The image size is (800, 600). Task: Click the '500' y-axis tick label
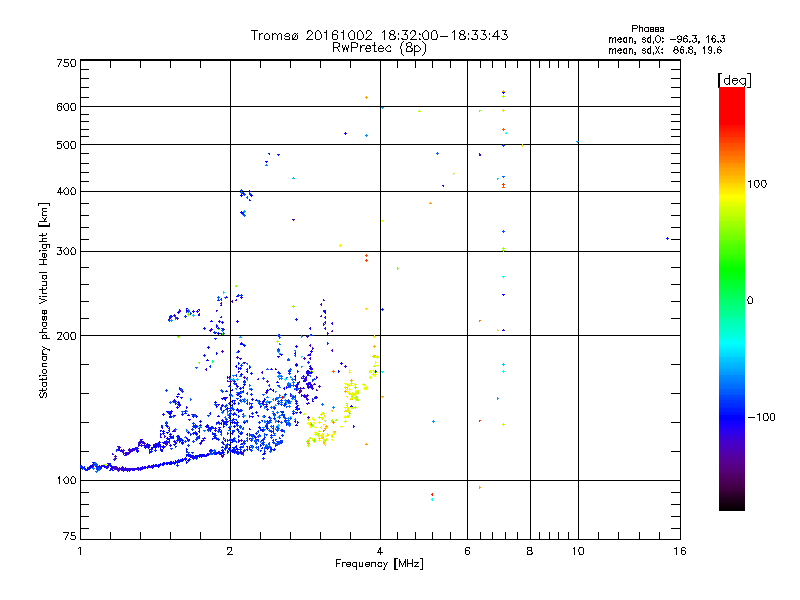66,145
